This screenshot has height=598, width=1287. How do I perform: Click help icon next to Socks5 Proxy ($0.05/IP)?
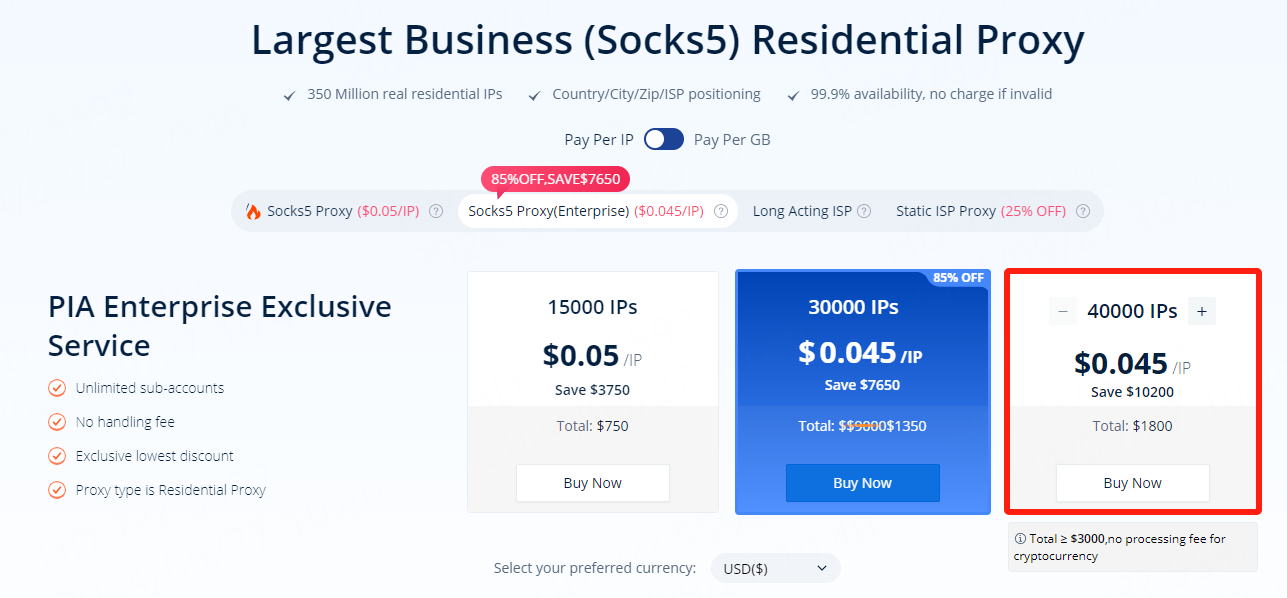(x=436, y=211)
